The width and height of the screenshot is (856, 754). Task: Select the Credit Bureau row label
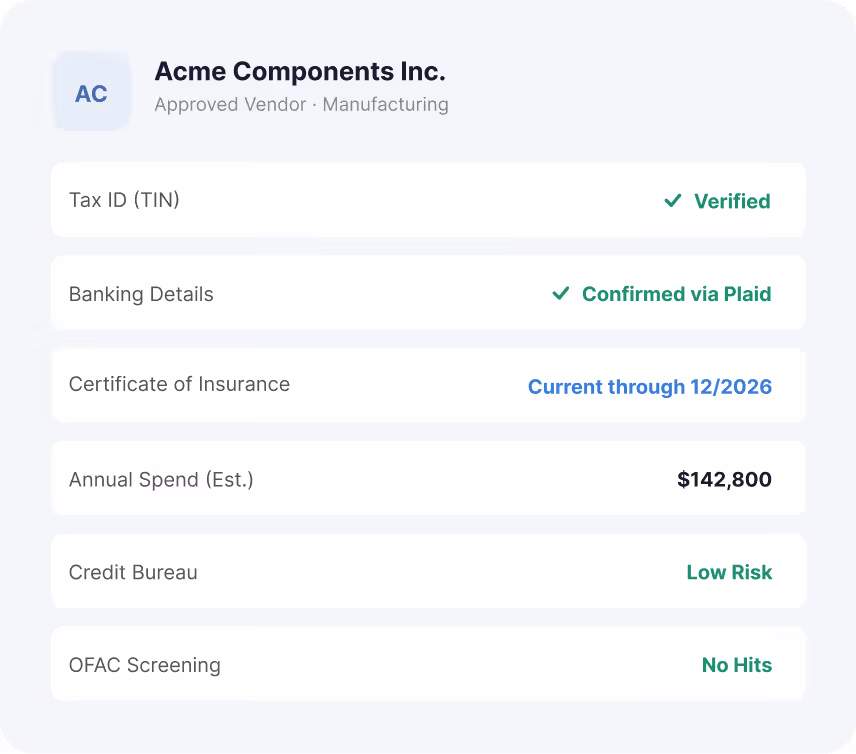[133, 573]
